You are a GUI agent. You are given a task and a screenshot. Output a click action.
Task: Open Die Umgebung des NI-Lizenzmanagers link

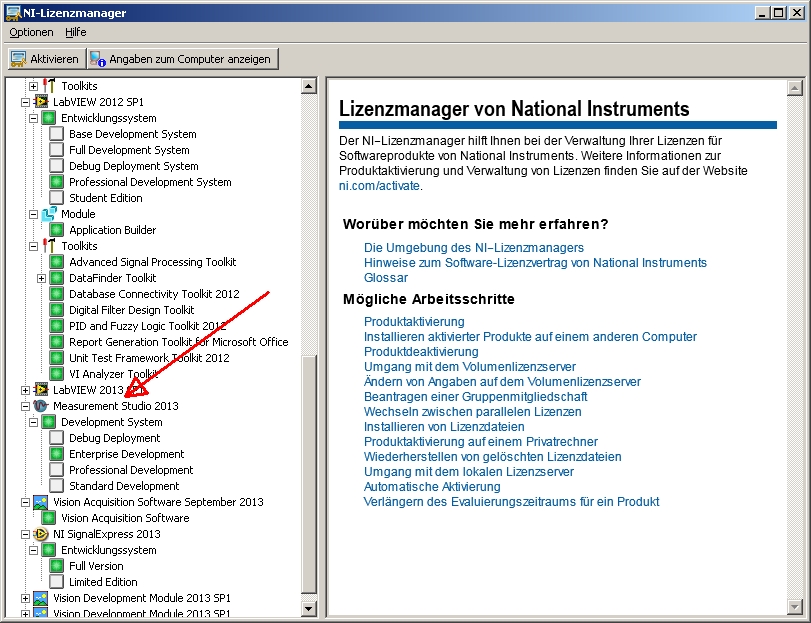(474, 248)
